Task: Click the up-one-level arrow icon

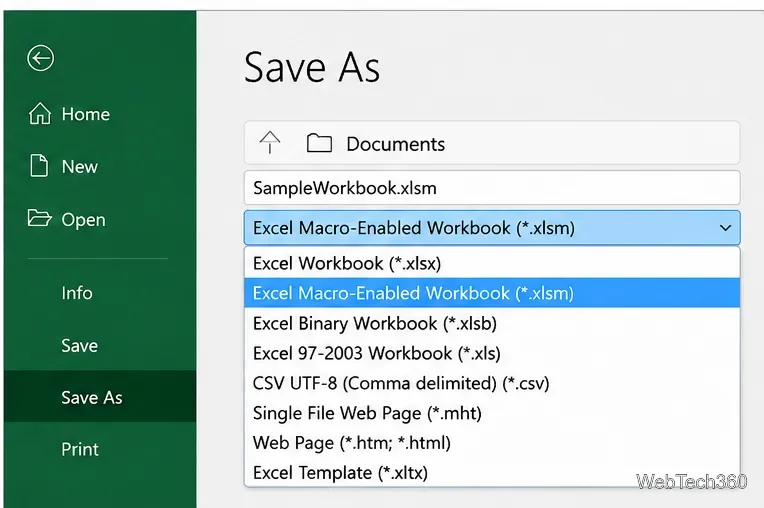Action: 270,143
